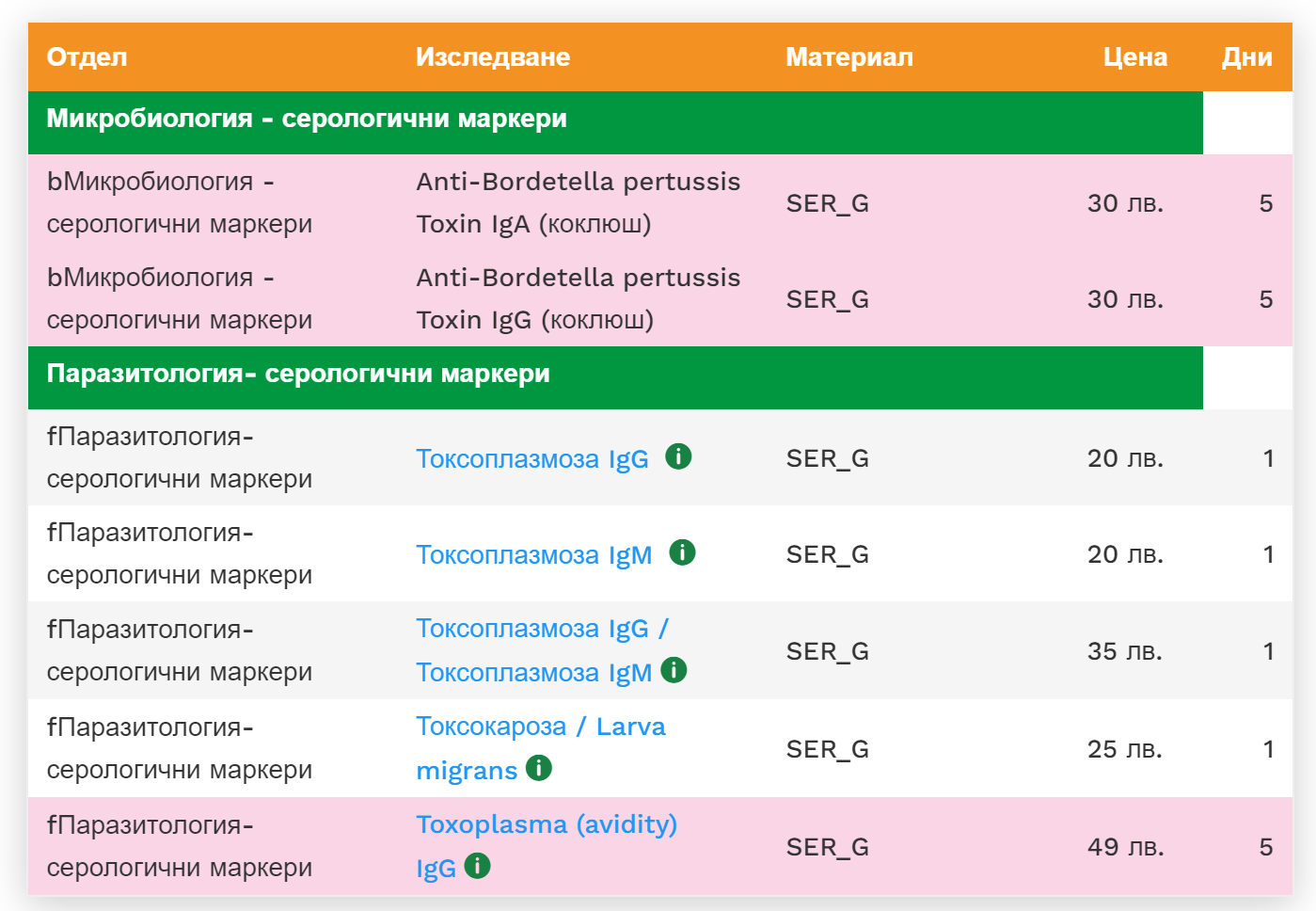1316x911 pixels.
Task: Show info for Токсокароза / Larva migrans
Action: click(x=539, y=768)
